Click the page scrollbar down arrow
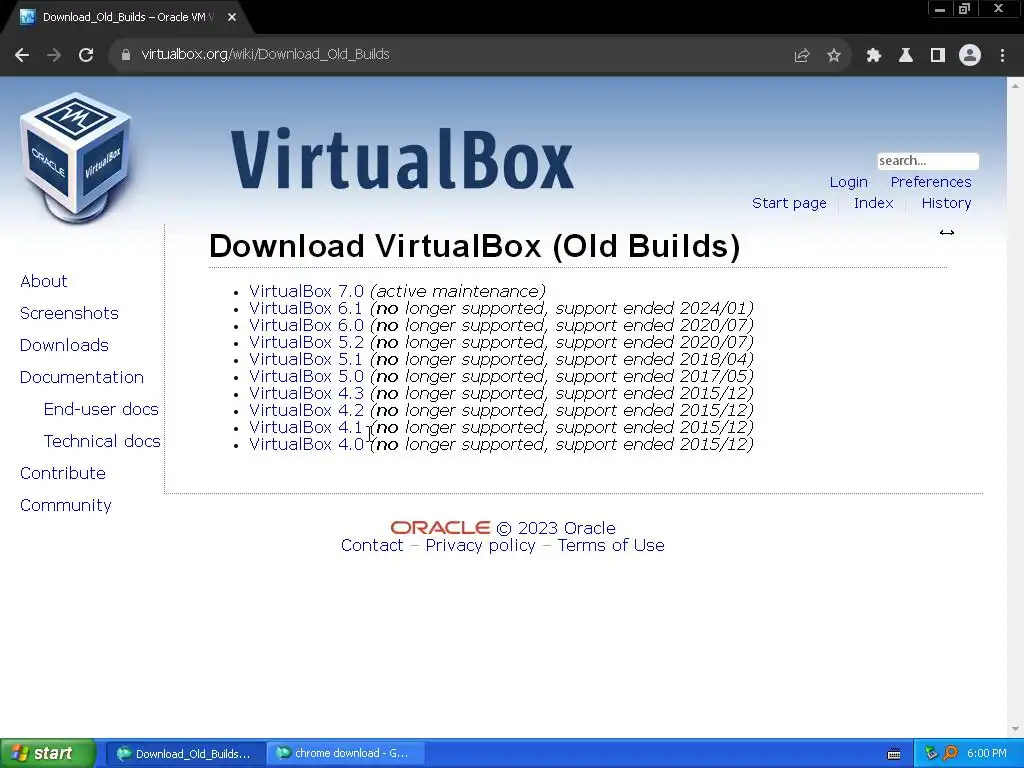 1016,729
